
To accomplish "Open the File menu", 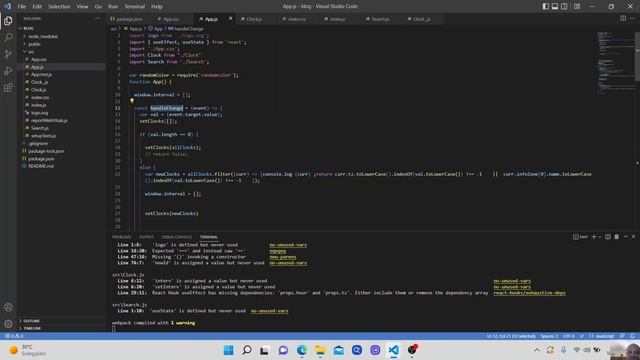I will pyautogui.click(x=22, y=6).
